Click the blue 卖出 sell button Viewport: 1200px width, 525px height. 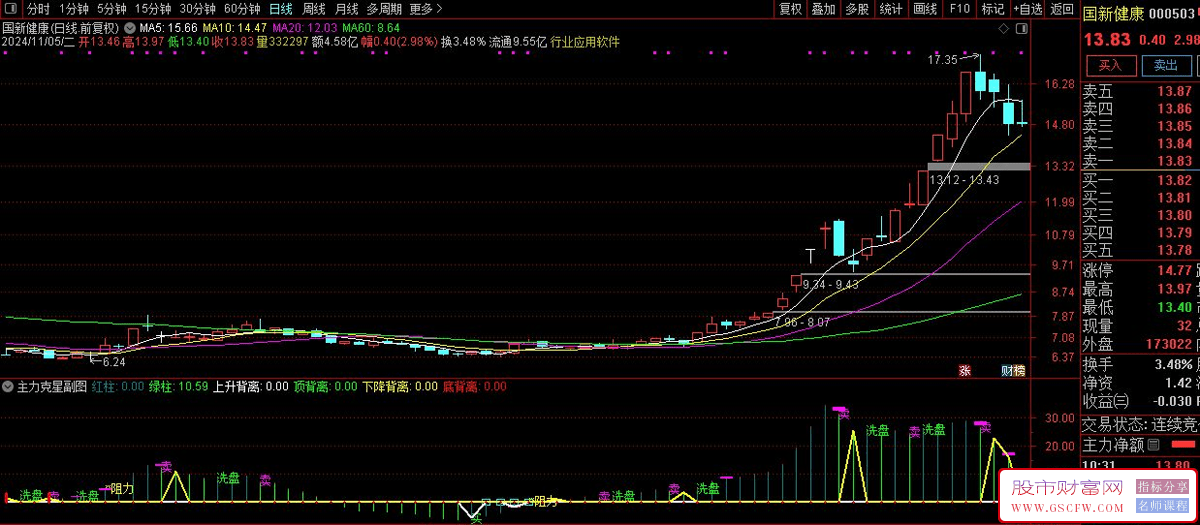(x=1166, y=65)
